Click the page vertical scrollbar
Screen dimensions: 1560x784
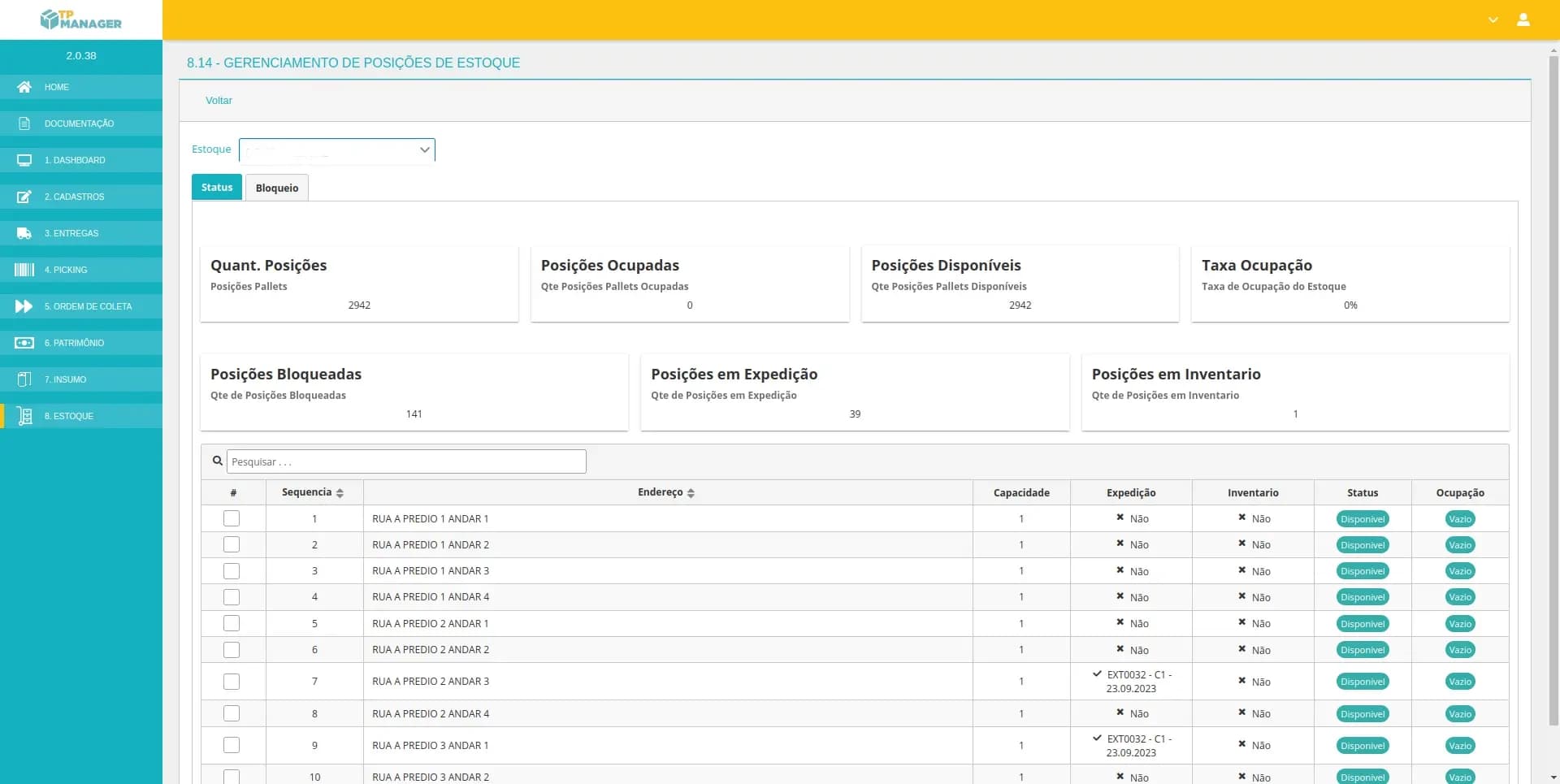pyautogui.click(x=1553, y=390)
